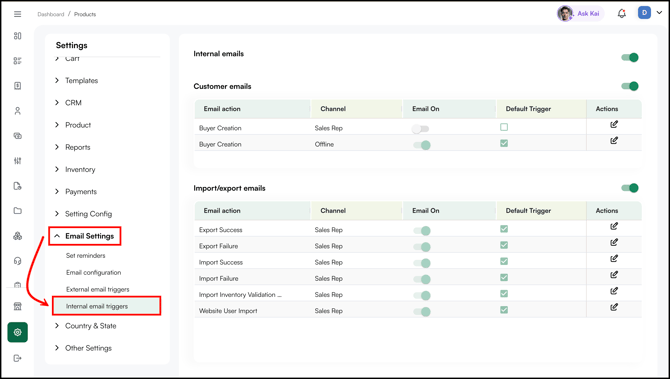This screenshot has height=379, width=670.
Task: Toggle Email On for Website User Import
Action: (x=422, y=312)
